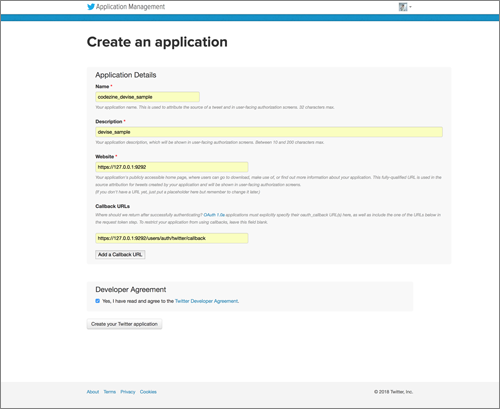Open the user avatar menu

coord(405,7)
